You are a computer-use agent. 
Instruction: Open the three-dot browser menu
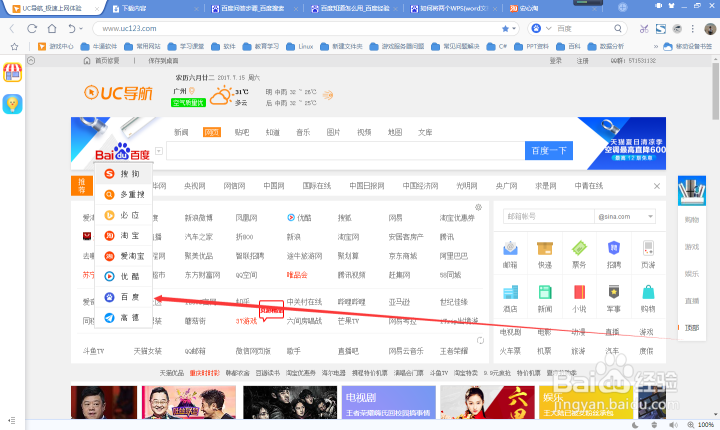click(x=692, y=29)
